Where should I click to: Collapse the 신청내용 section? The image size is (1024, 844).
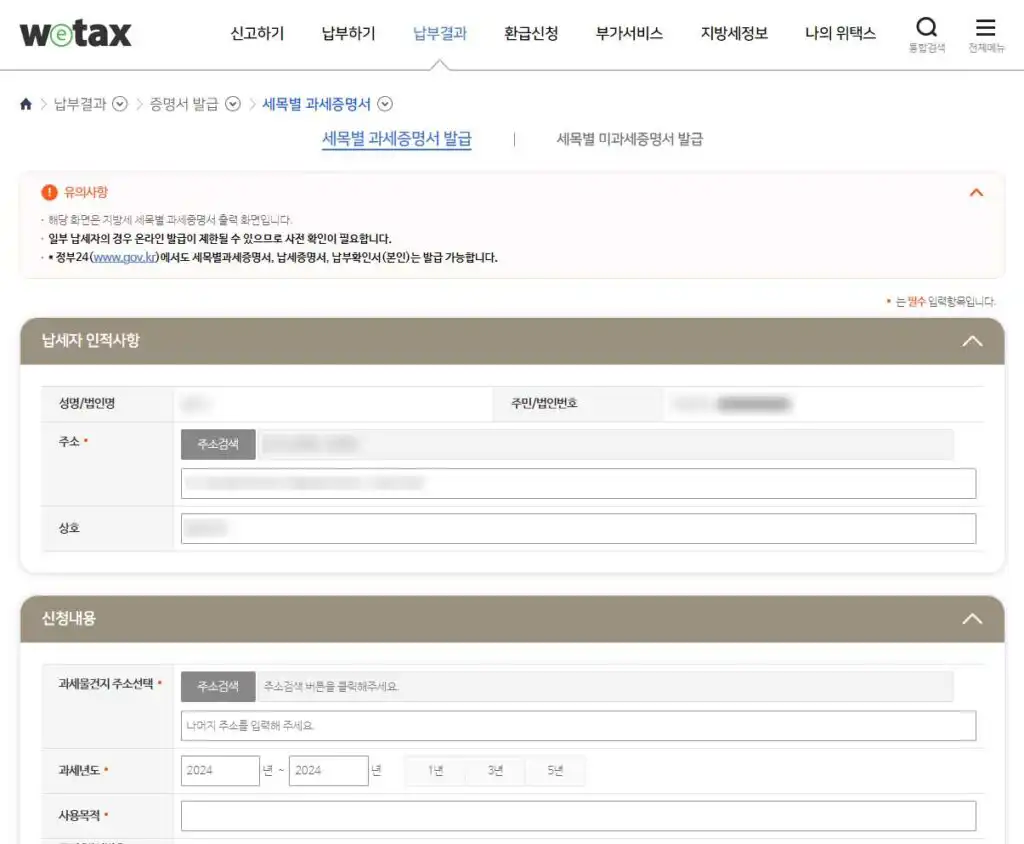click(x=972, y=619)
